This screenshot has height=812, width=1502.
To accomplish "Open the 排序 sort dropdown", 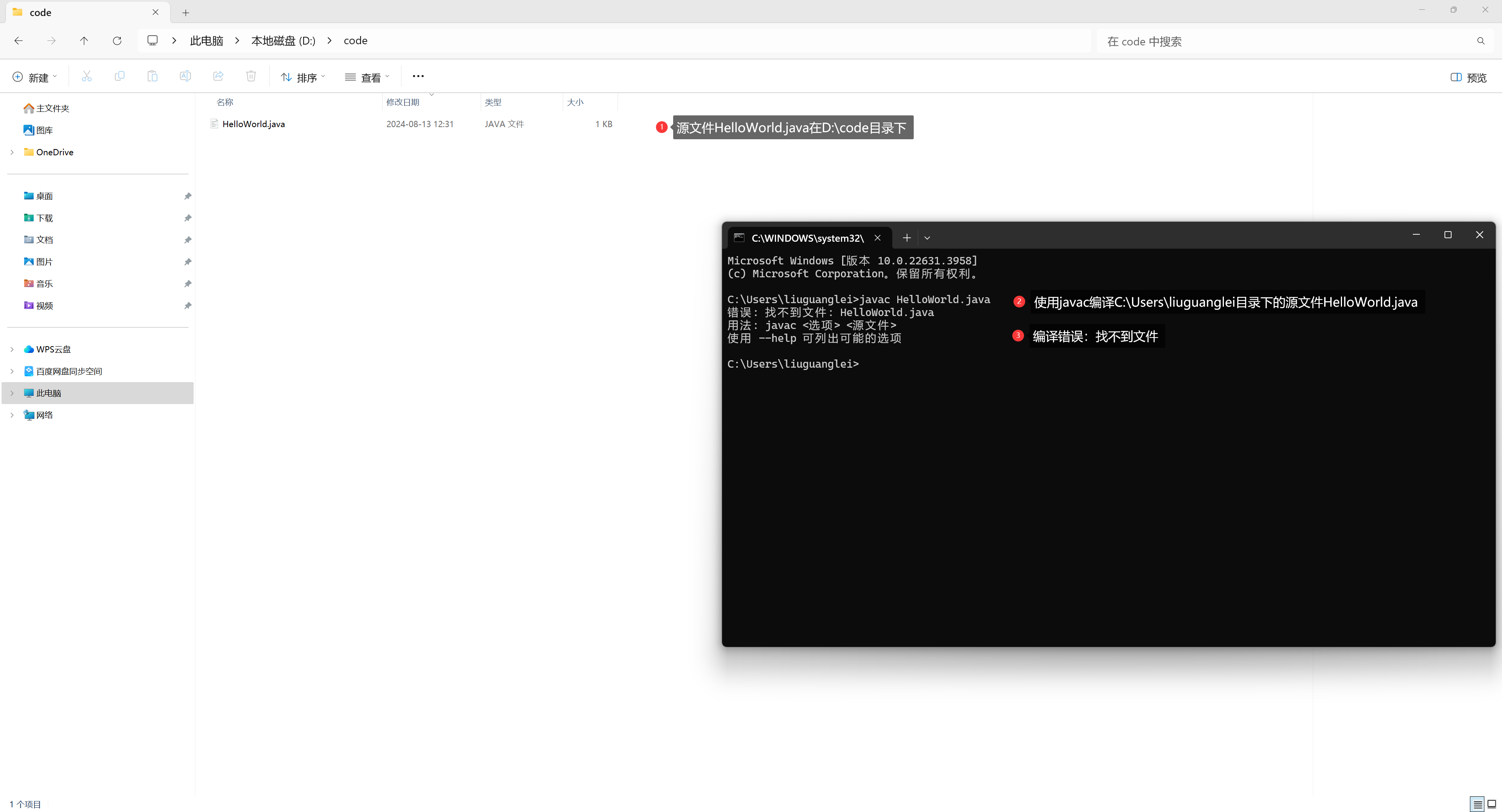I will [303, 77].
